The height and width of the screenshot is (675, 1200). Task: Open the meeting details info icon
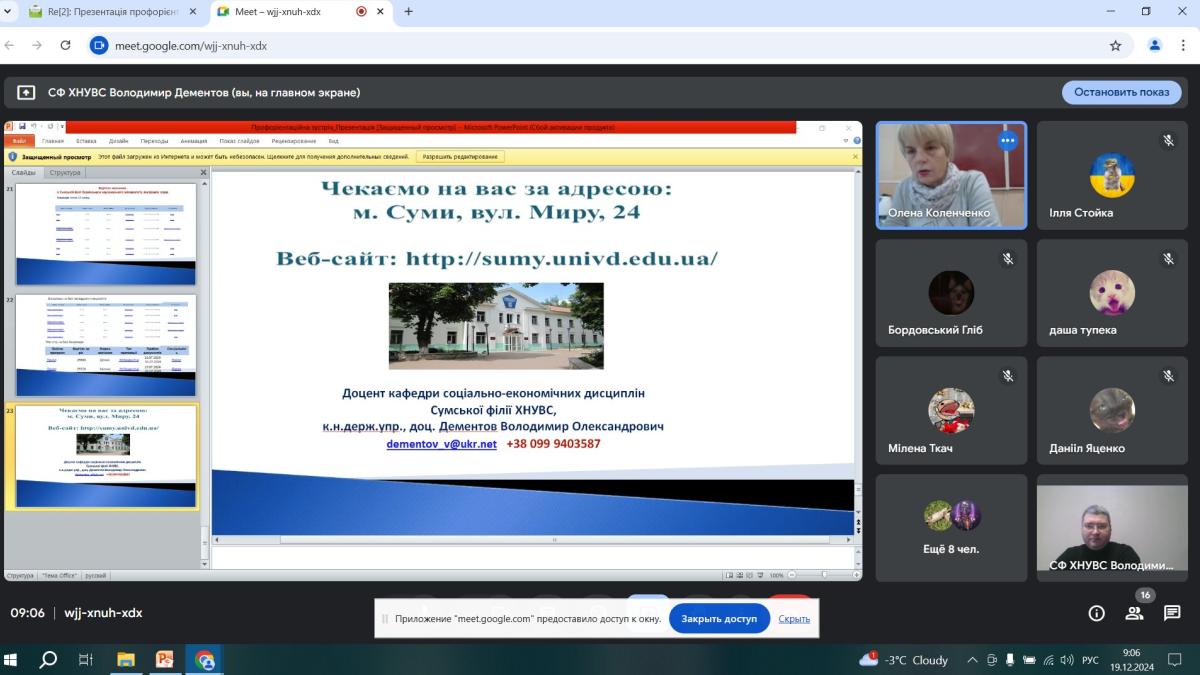1096,613
